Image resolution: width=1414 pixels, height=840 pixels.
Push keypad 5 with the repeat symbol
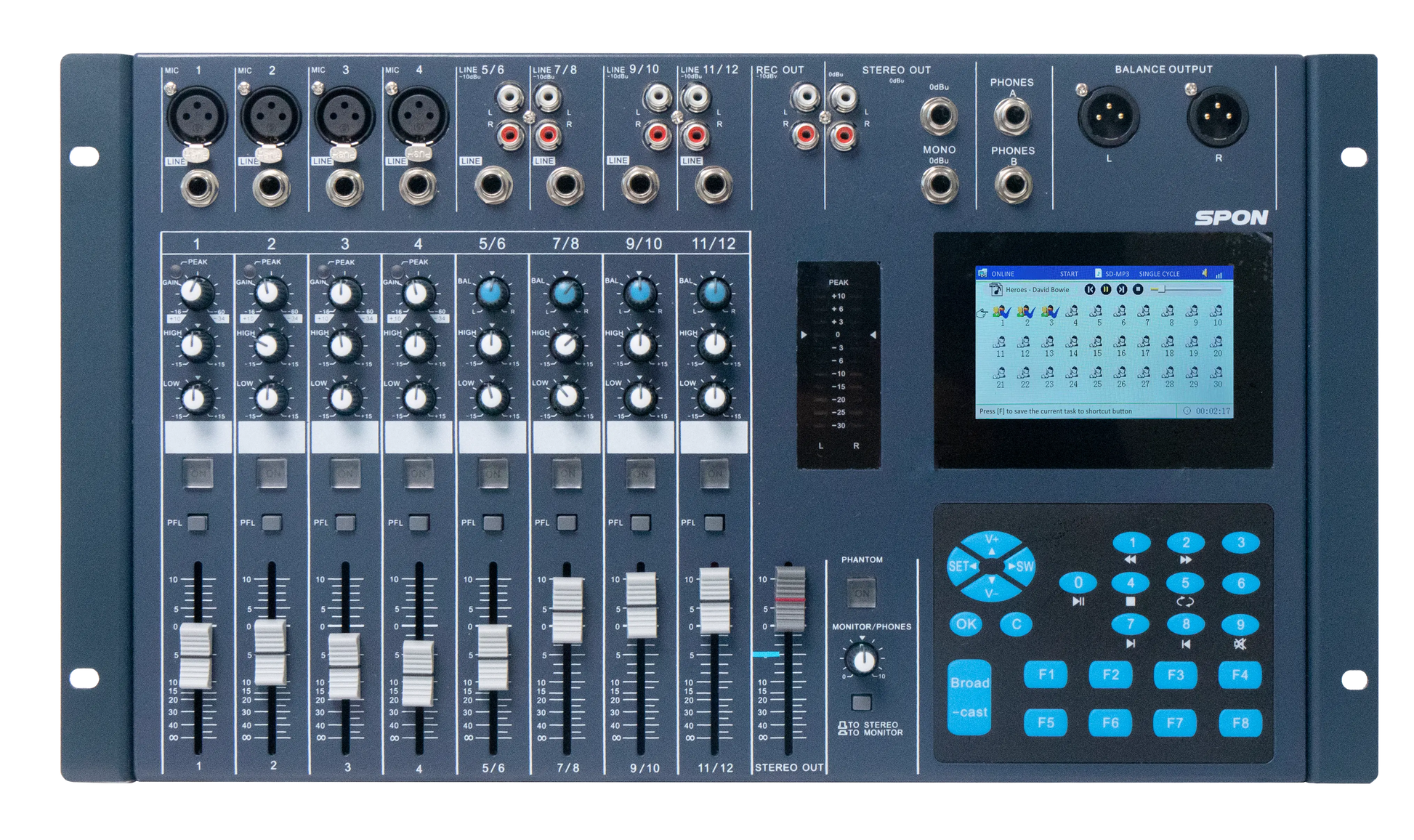(1186, 583)
